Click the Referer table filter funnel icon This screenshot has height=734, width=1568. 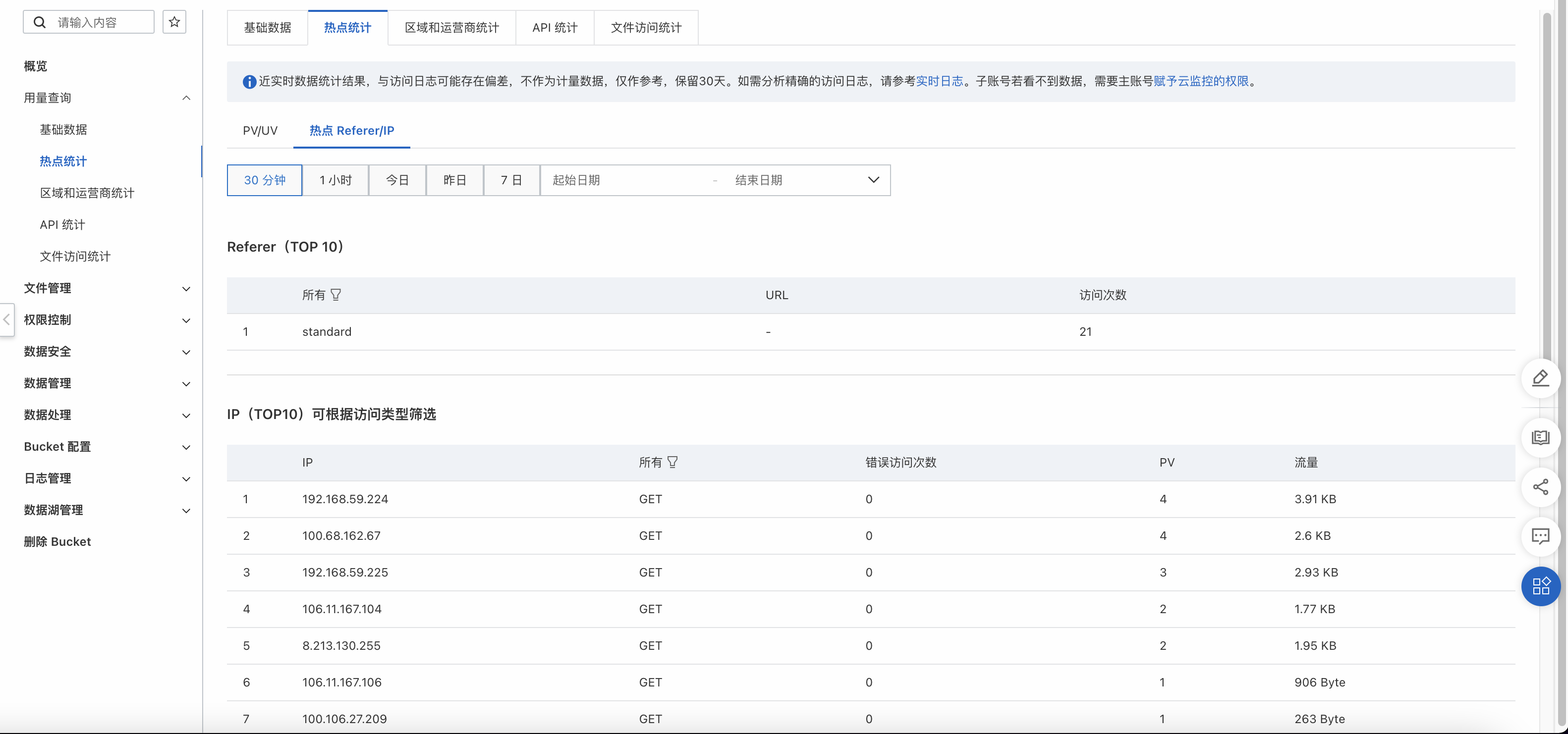336,295
